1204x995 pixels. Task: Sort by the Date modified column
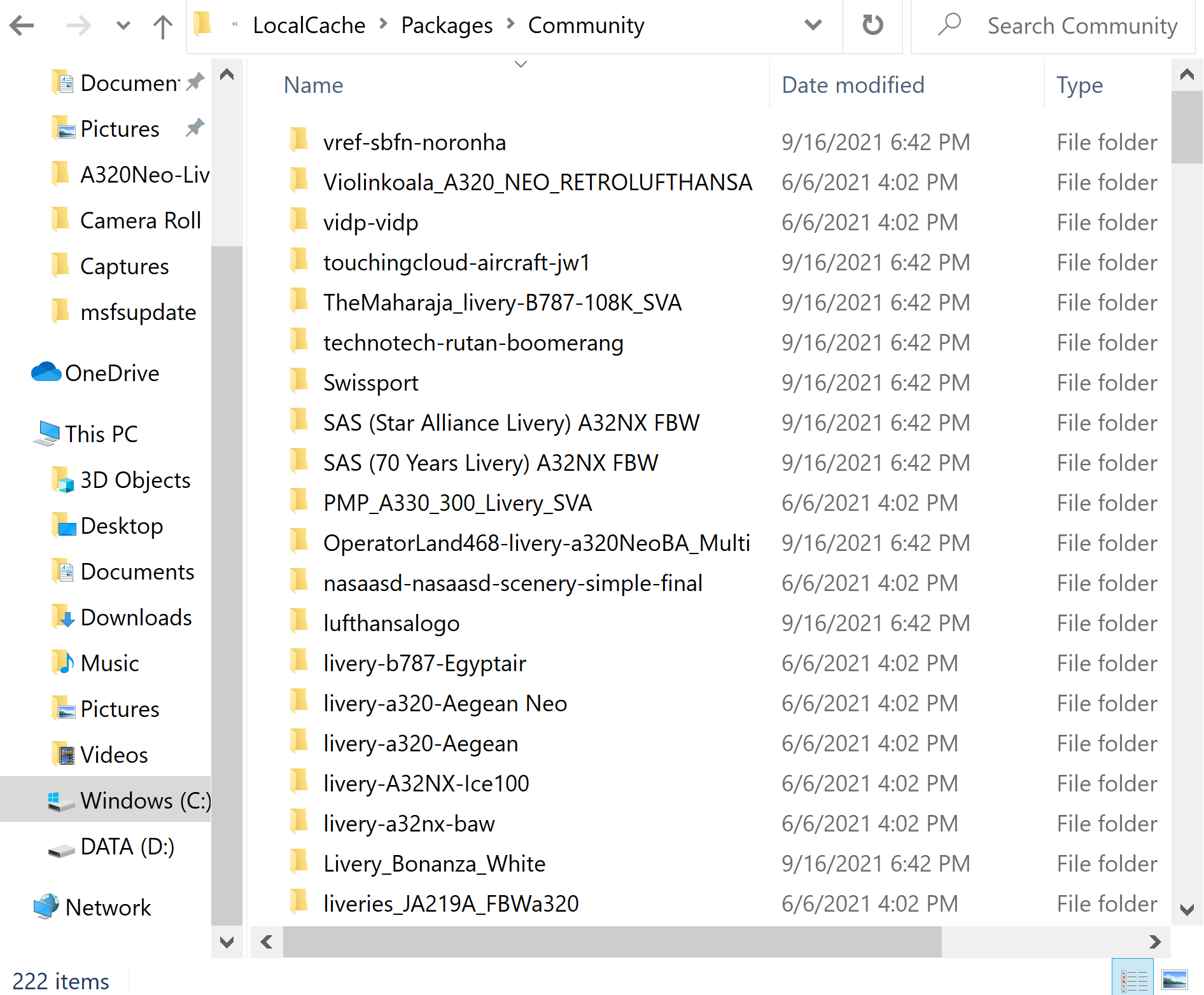(853, 85)
